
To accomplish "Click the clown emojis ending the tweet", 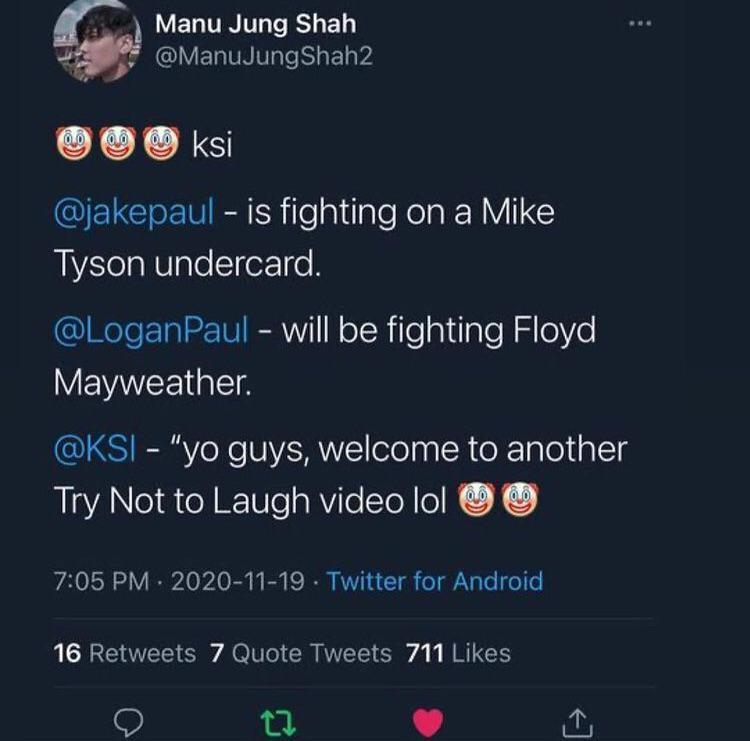I will pos(497,500).
